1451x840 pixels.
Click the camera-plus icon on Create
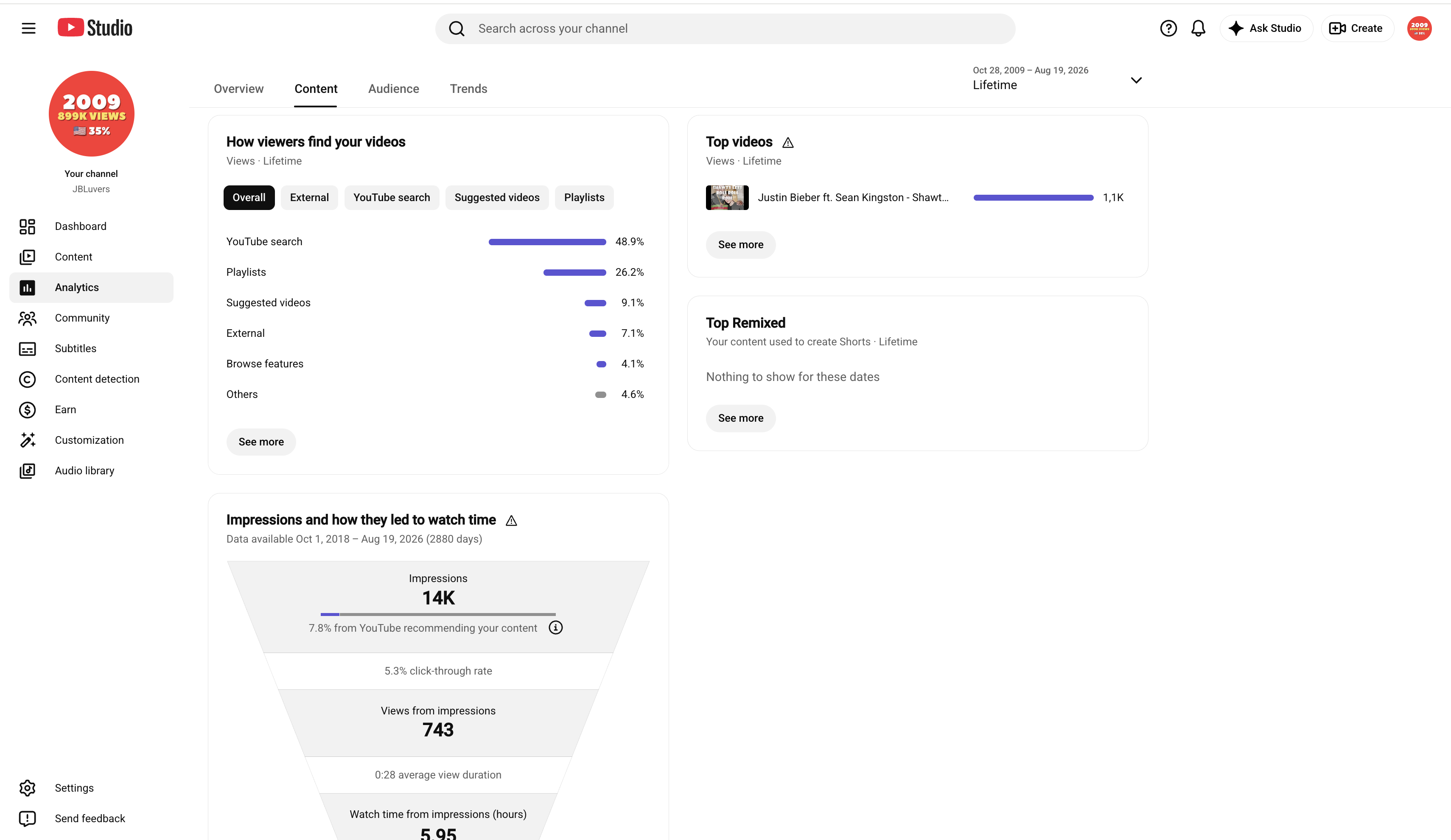[1337, 28]
